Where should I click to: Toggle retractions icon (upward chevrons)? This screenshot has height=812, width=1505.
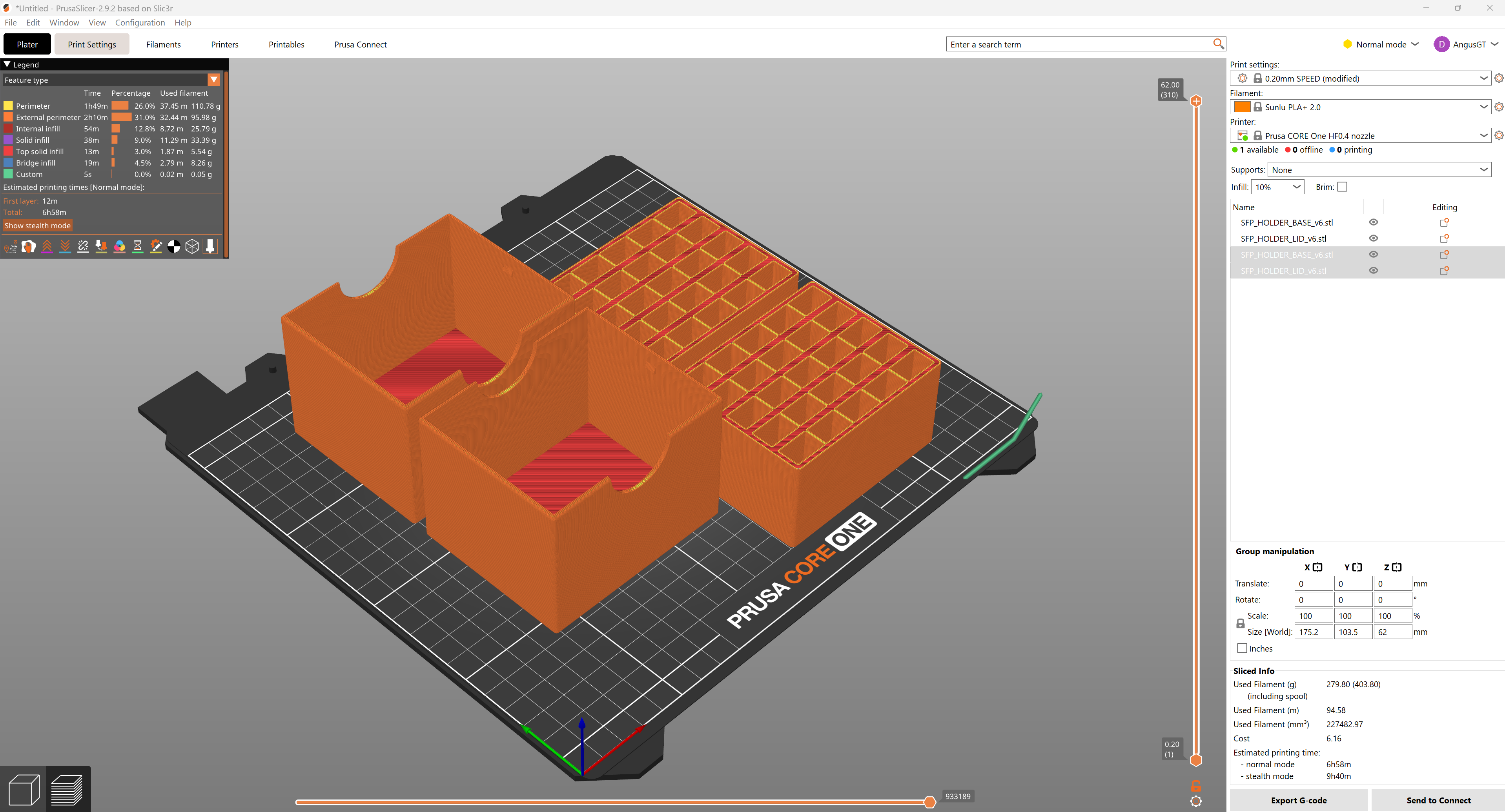pos(47,246)
